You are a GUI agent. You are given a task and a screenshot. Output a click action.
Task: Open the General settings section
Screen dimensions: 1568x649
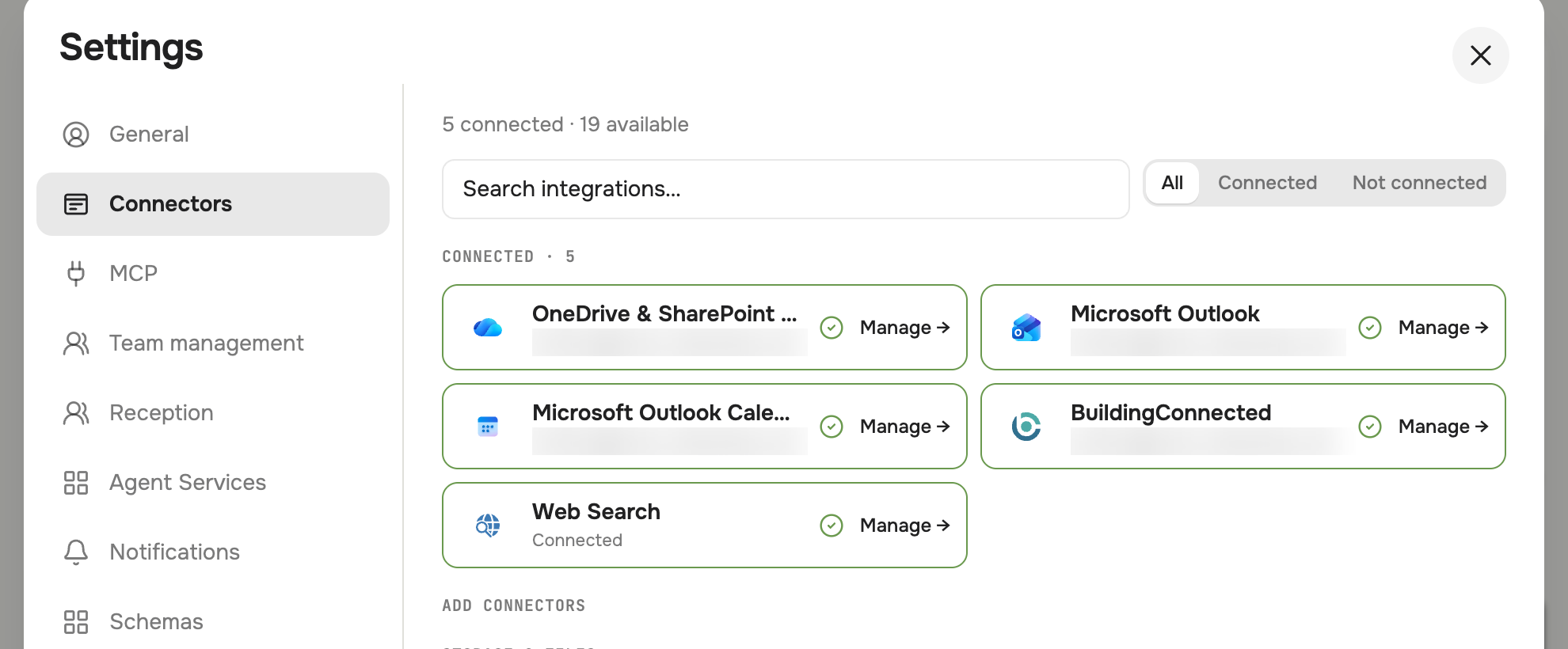[213, 135]
